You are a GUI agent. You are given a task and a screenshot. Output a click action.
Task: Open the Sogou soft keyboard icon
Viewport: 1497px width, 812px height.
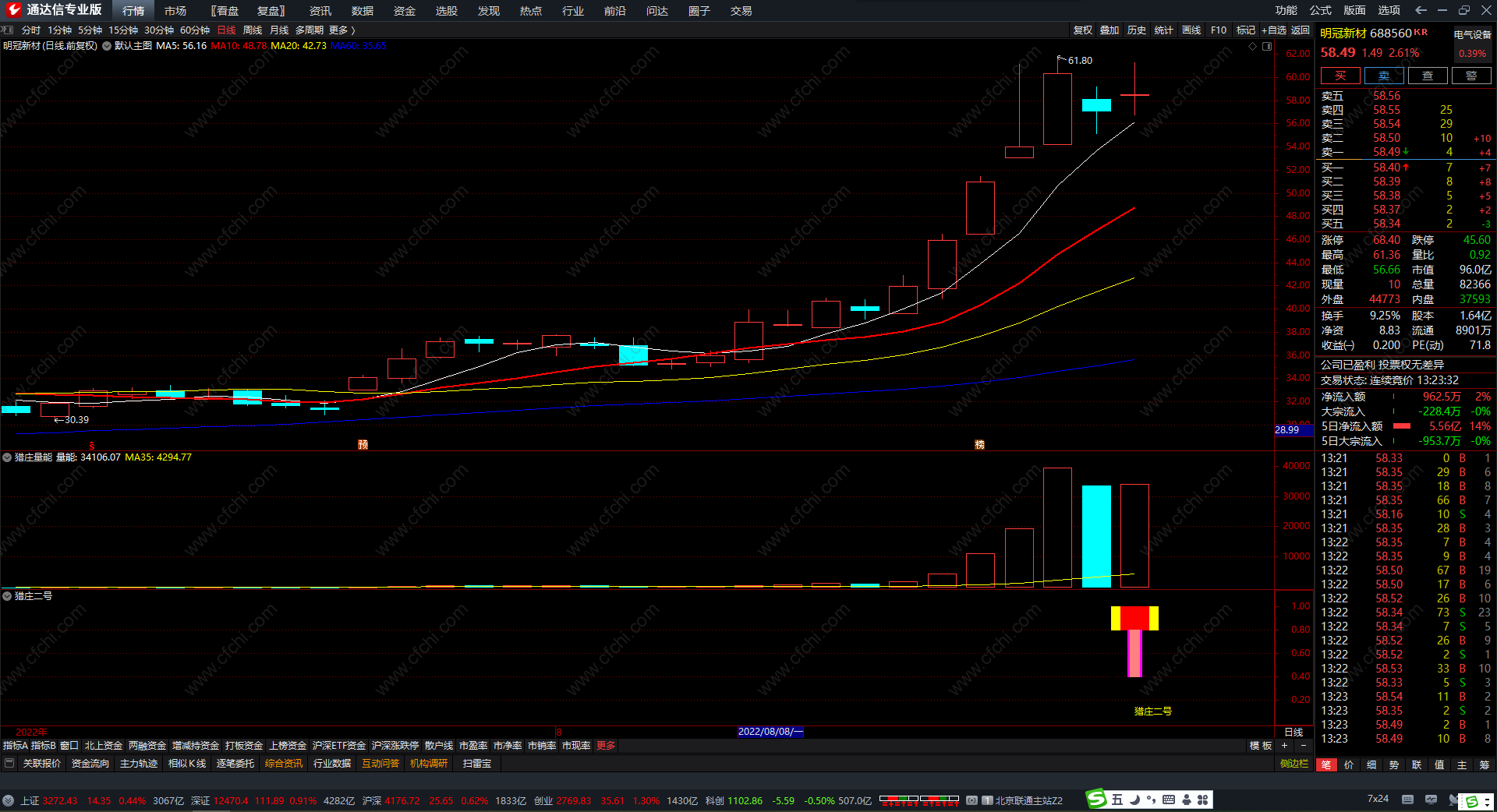pos(1169,800)
